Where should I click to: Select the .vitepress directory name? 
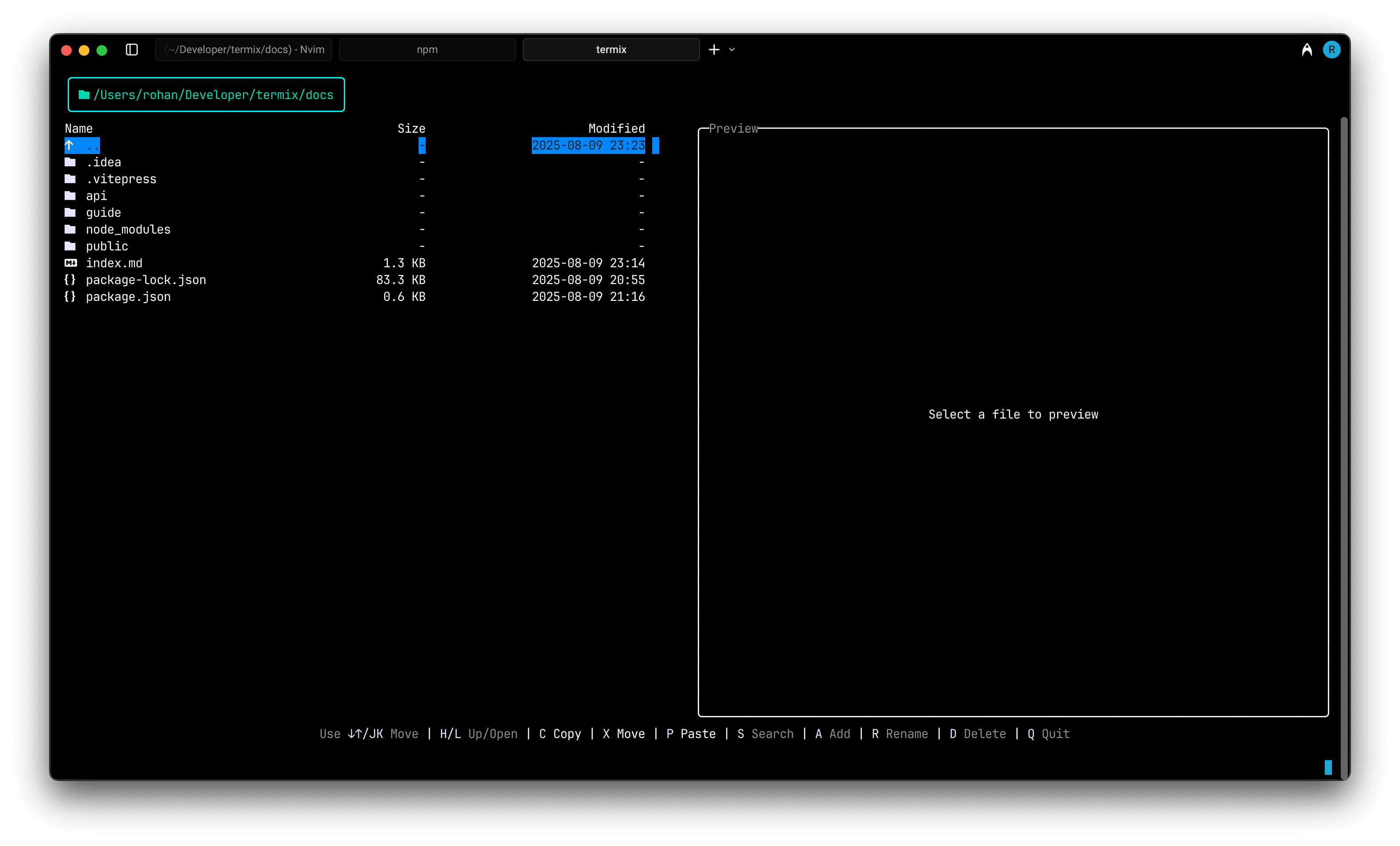(x=121, y=179)
